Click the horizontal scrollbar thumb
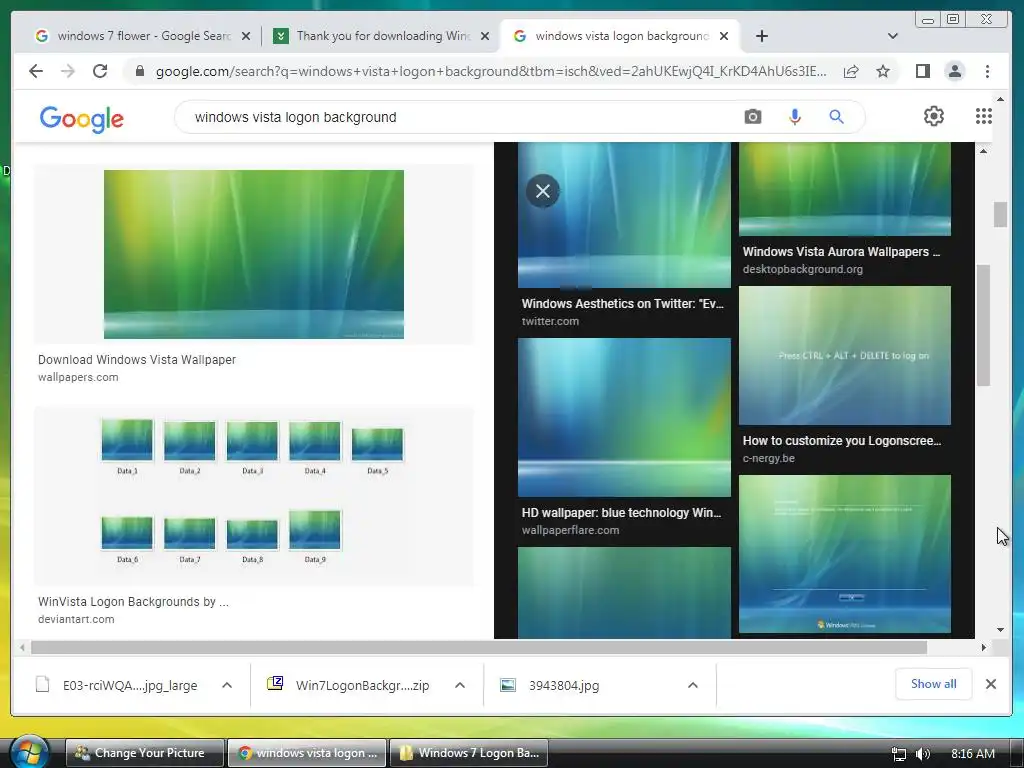 (479, 647)
